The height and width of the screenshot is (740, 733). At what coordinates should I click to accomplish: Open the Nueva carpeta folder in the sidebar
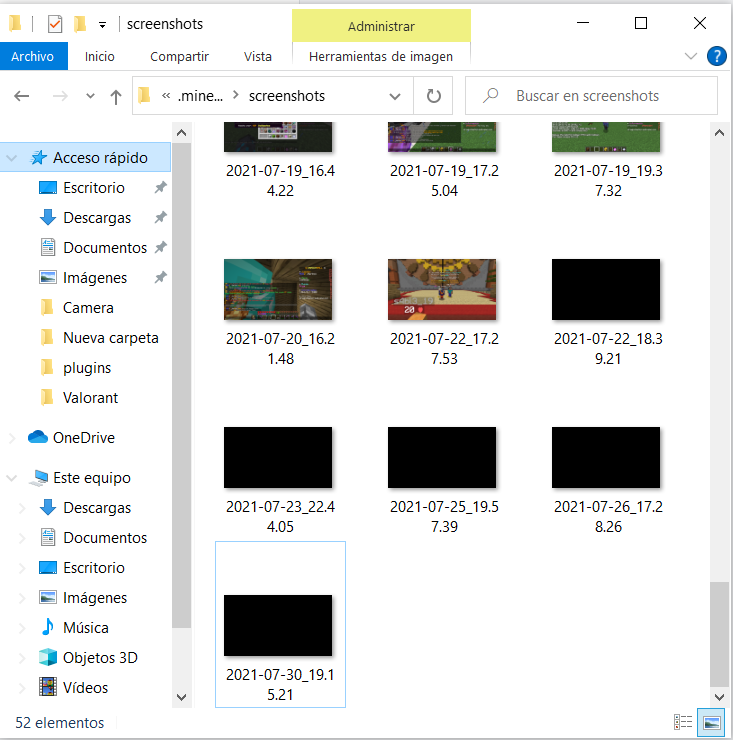(x=110, y=338)
